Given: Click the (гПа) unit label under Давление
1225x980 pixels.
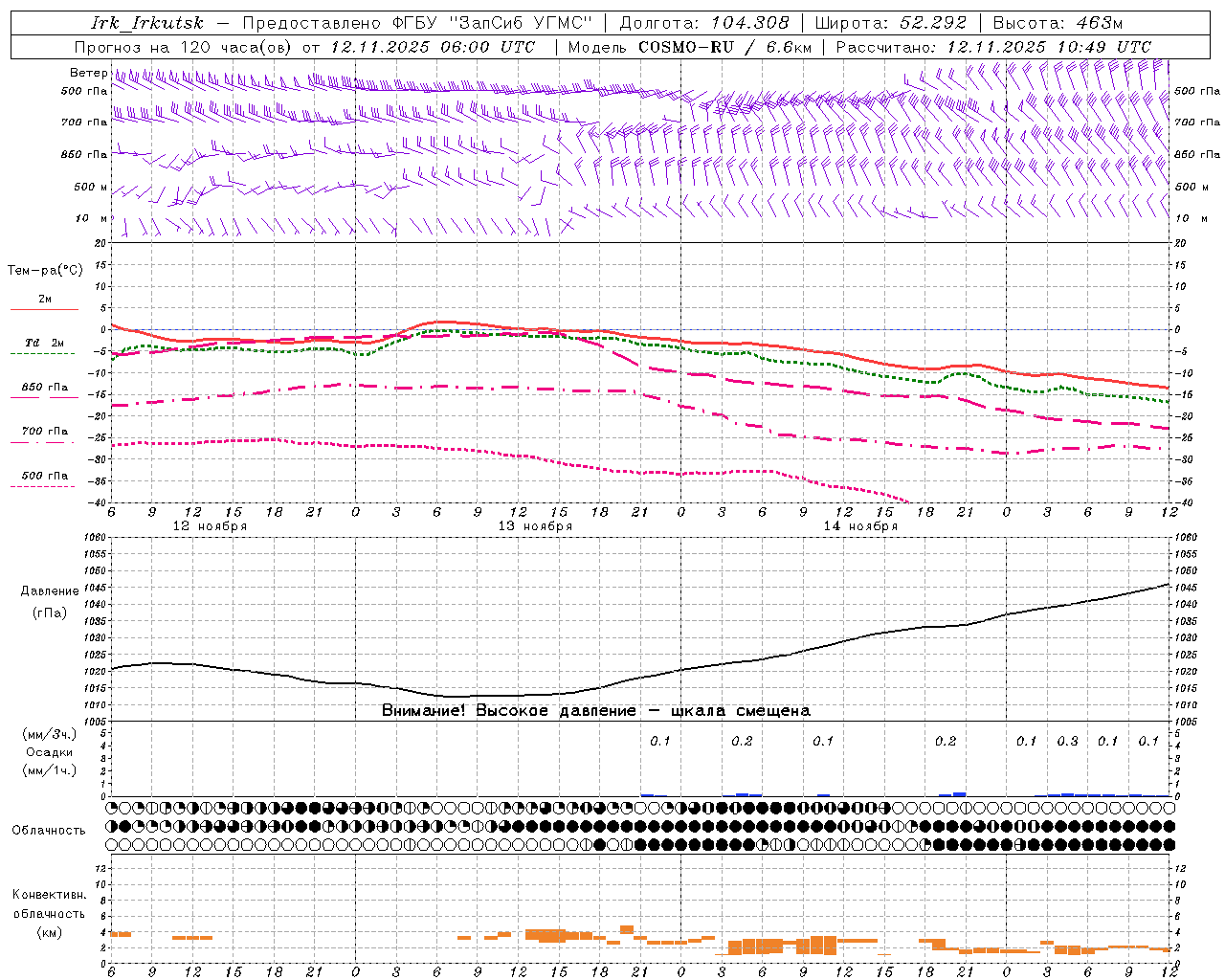Looking at the screenshot, I should 50,613.
